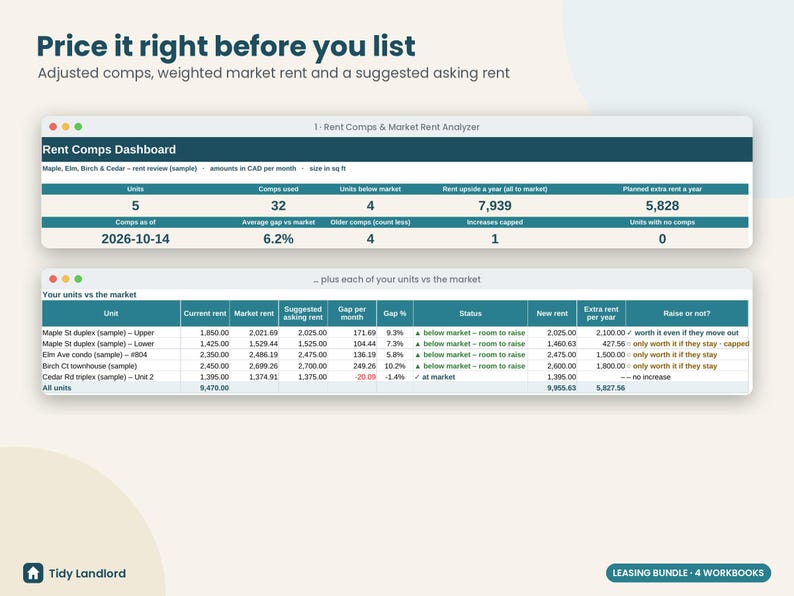This screenshot has width=794, height=596.
Task: Click the Leasing Bundle 4 Workbooks badge
Action: click(x=688, y=573)
